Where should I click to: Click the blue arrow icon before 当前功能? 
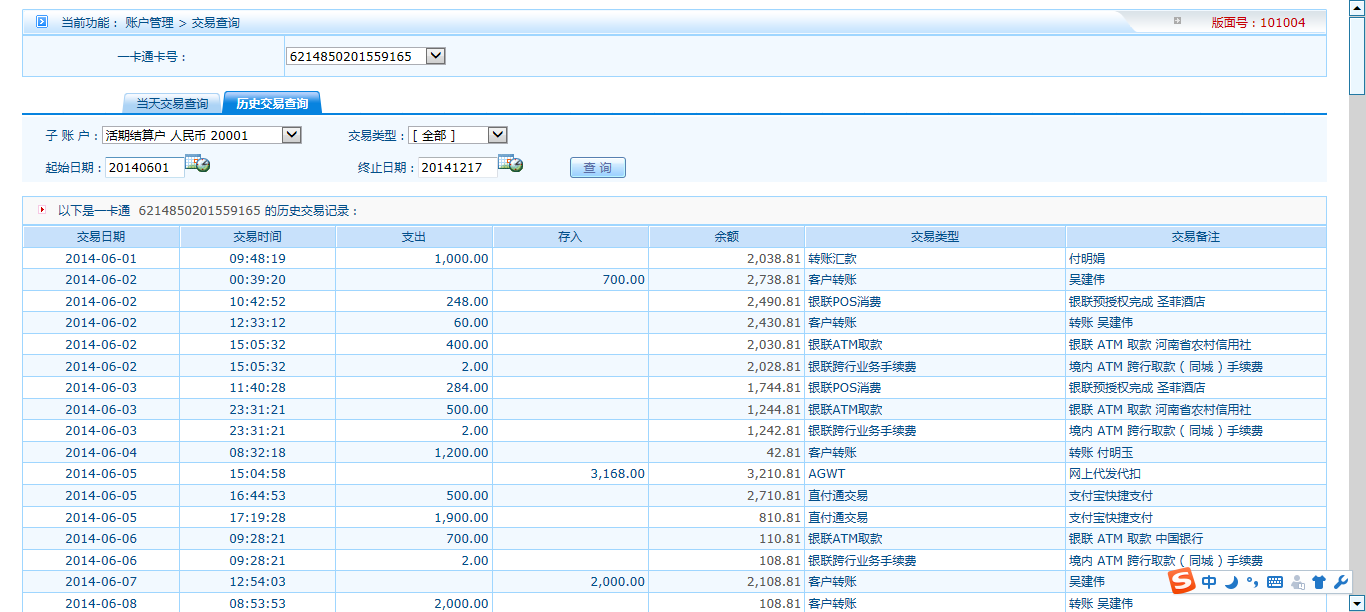tap(42, 21)
